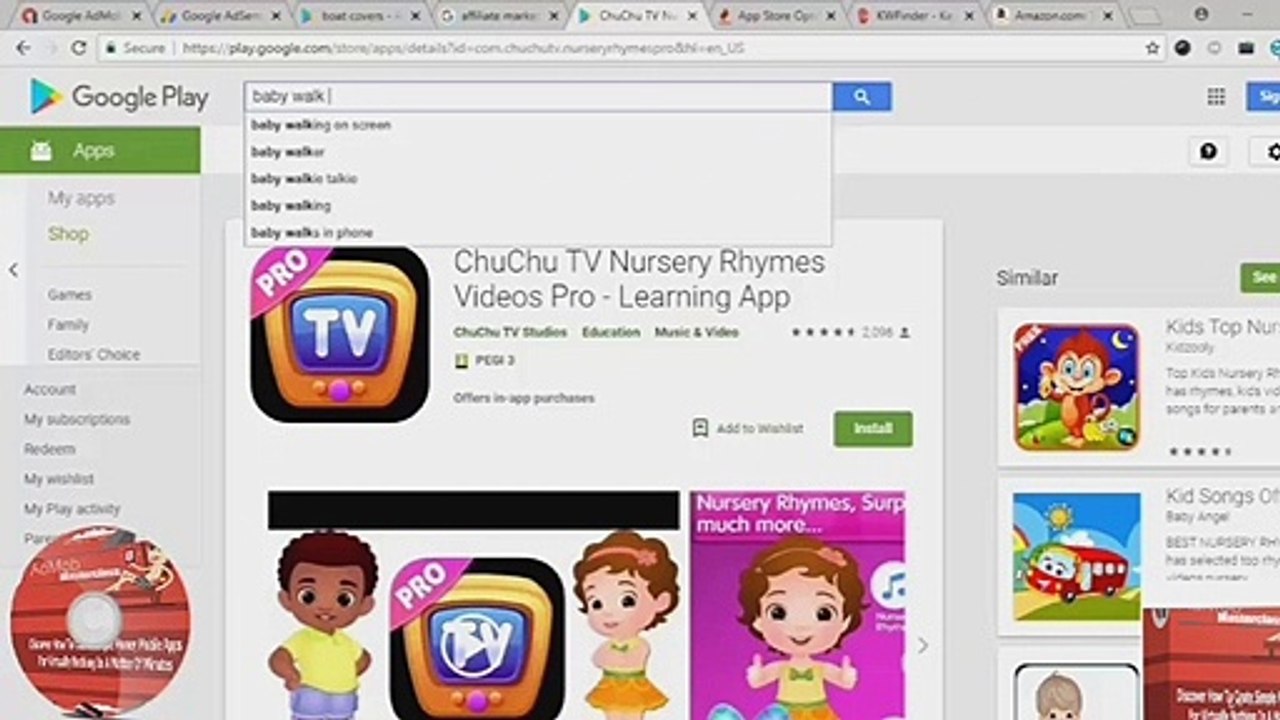Screen dimensions: 1280x720
Task: Open the Music & Video category link
Action: click(697, 332)
